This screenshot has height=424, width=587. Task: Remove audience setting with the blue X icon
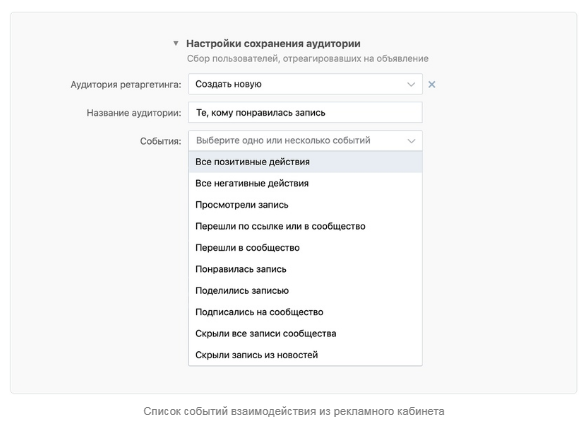432,85
